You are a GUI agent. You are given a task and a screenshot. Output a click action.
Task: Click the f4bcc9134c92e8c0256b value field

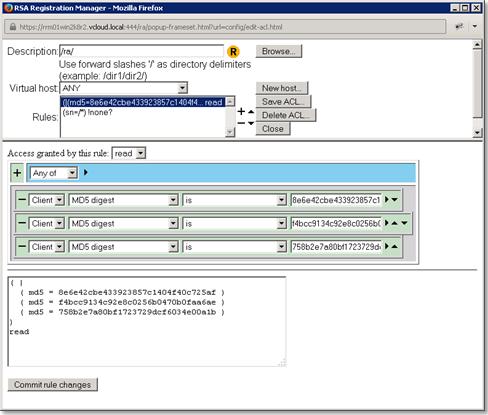(336, 223)
